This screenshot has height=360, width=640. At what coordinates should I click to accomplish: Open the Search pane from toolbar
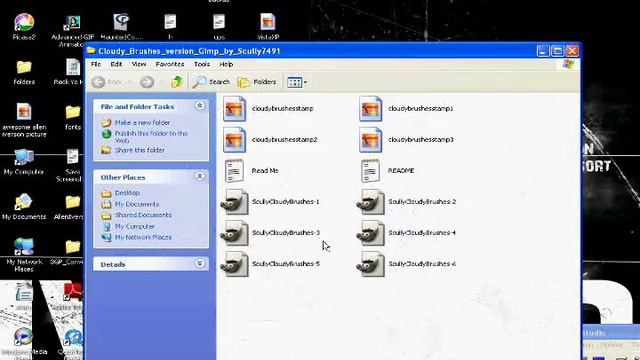click(x=211, y=82)
